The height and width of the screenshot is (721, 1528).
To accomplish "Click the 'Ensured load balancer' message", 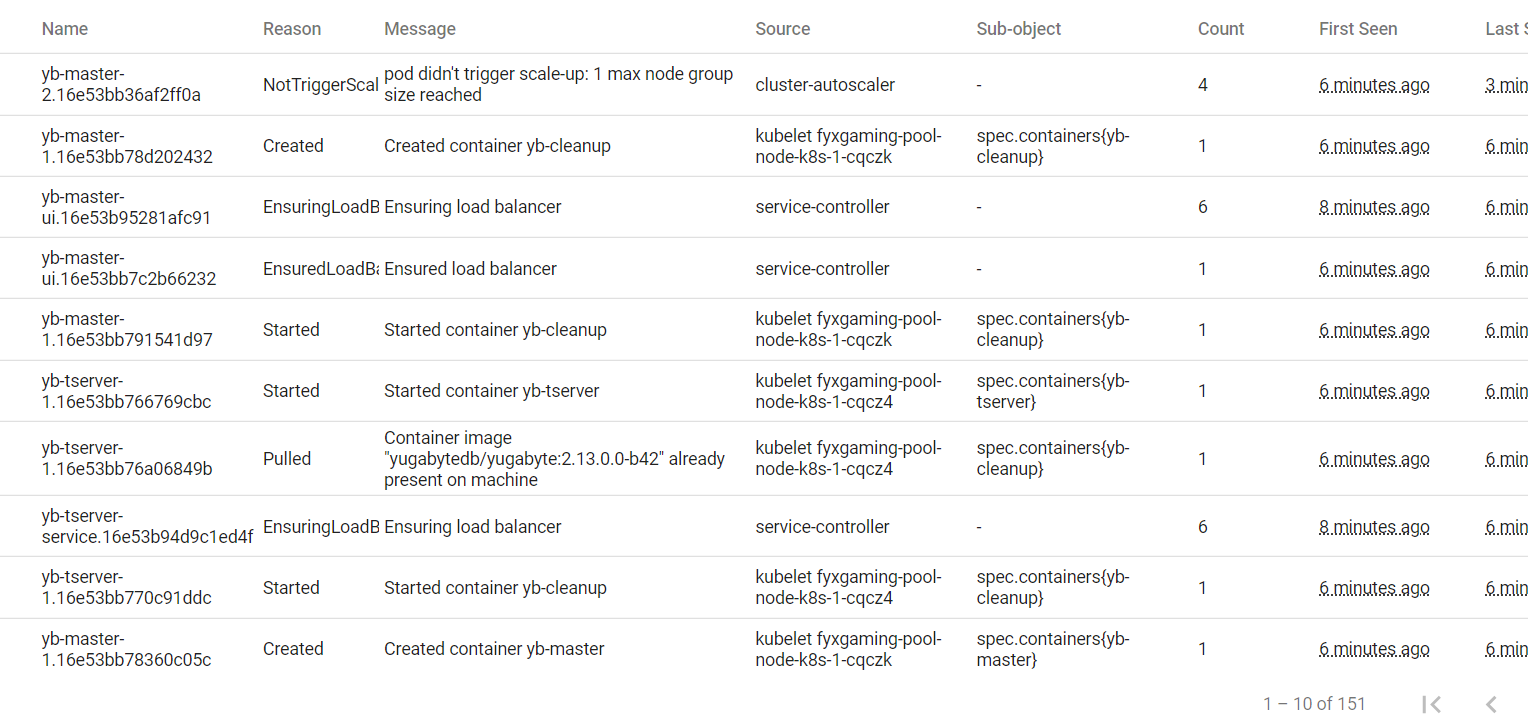I will [x=470, y=269].
